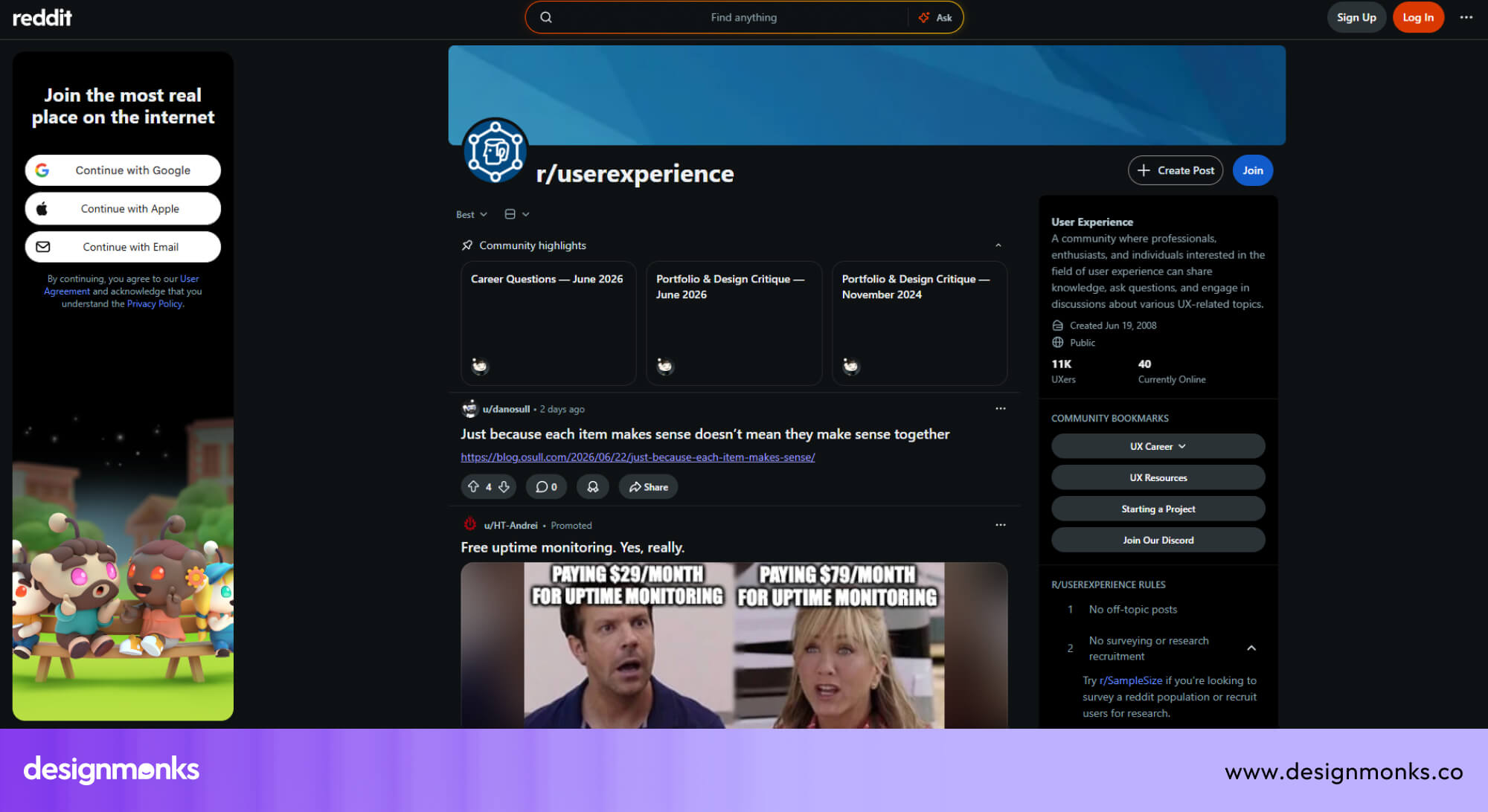Image resolution: width=1488 pixels, height=812 pixels.
Task: Open the view layout dropdown
Action: [517, 214]
